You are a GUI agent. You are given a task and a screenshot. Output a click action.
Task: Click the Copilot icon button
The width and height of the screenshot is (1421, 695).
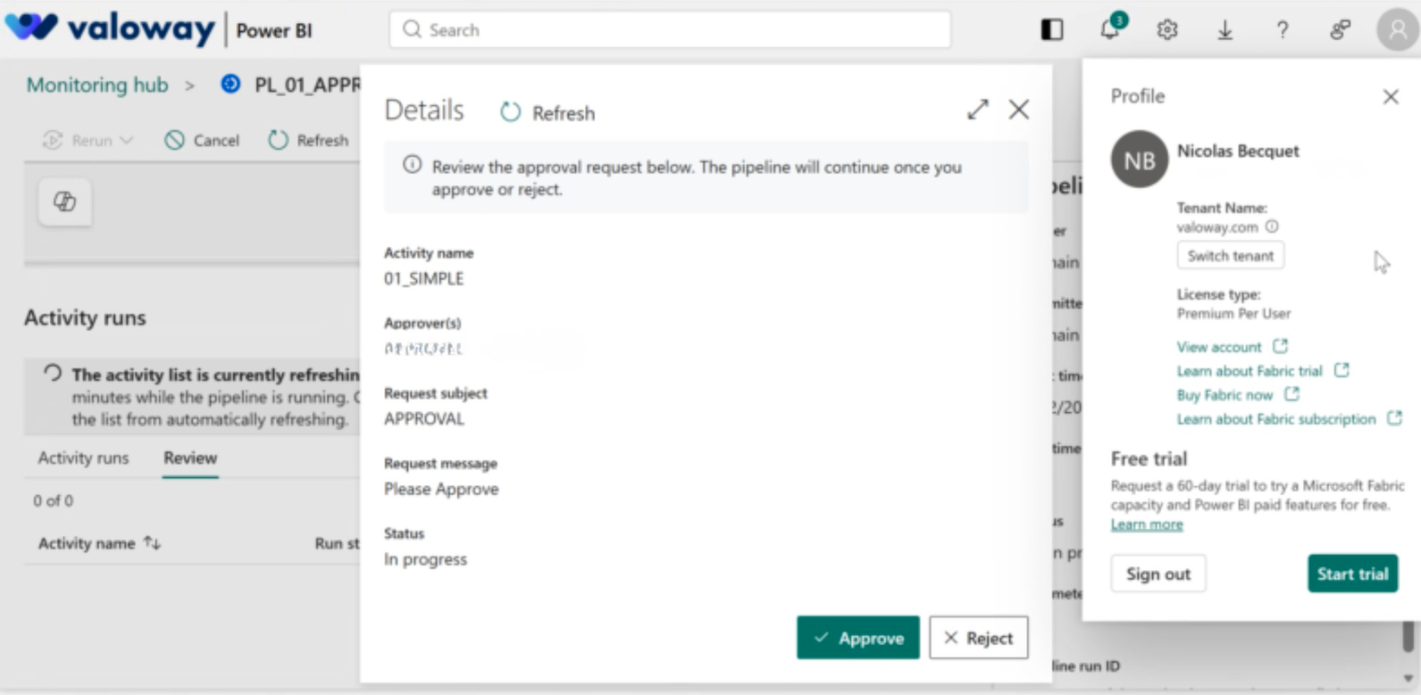65,202
